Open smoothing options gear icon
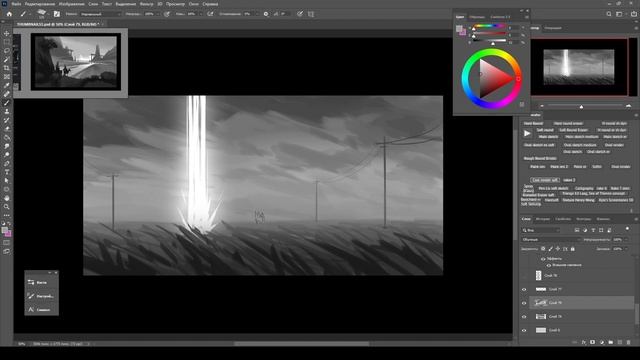The height and width of the screenshot is (360, 640). point(266,14)
